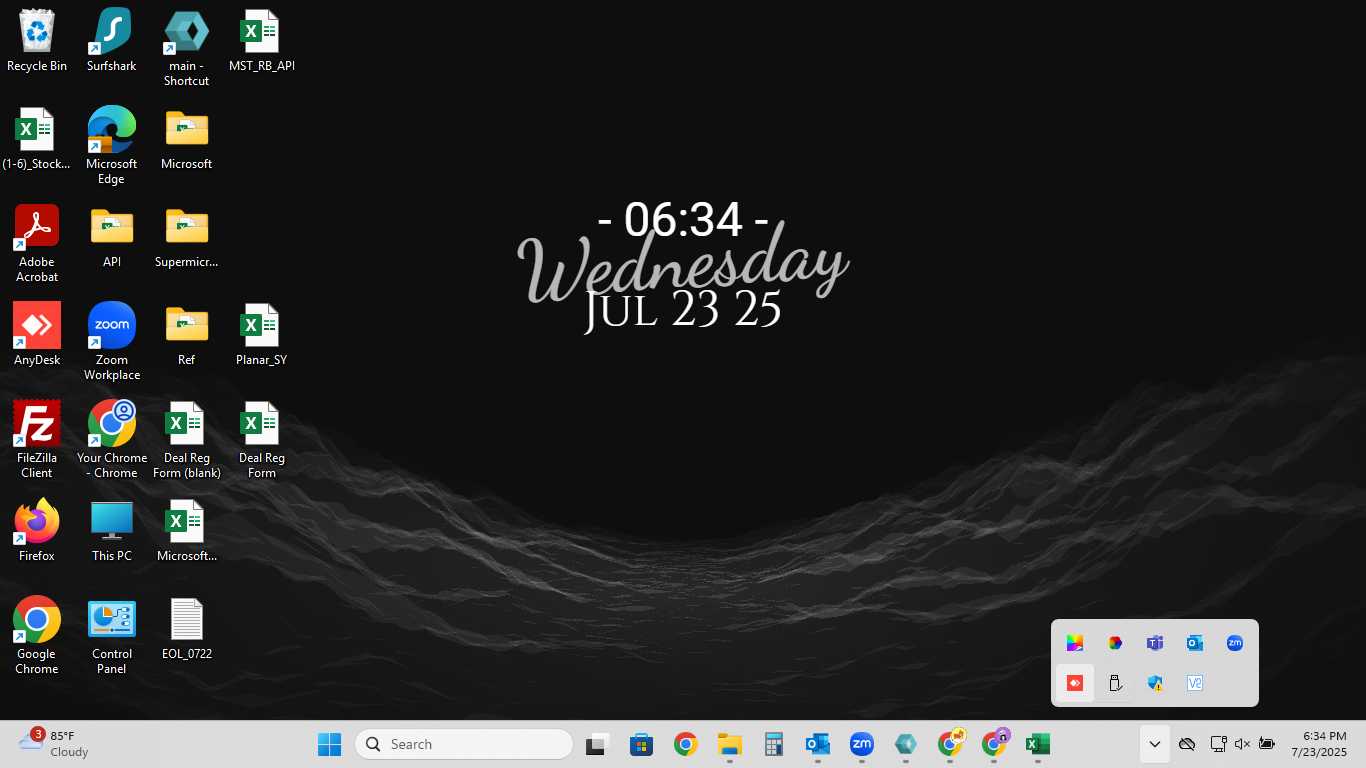Image resolution: width=1366 pixels, height=768 pixels.
Task: Select the This PC desktop icon
Action: coord(111,530)
